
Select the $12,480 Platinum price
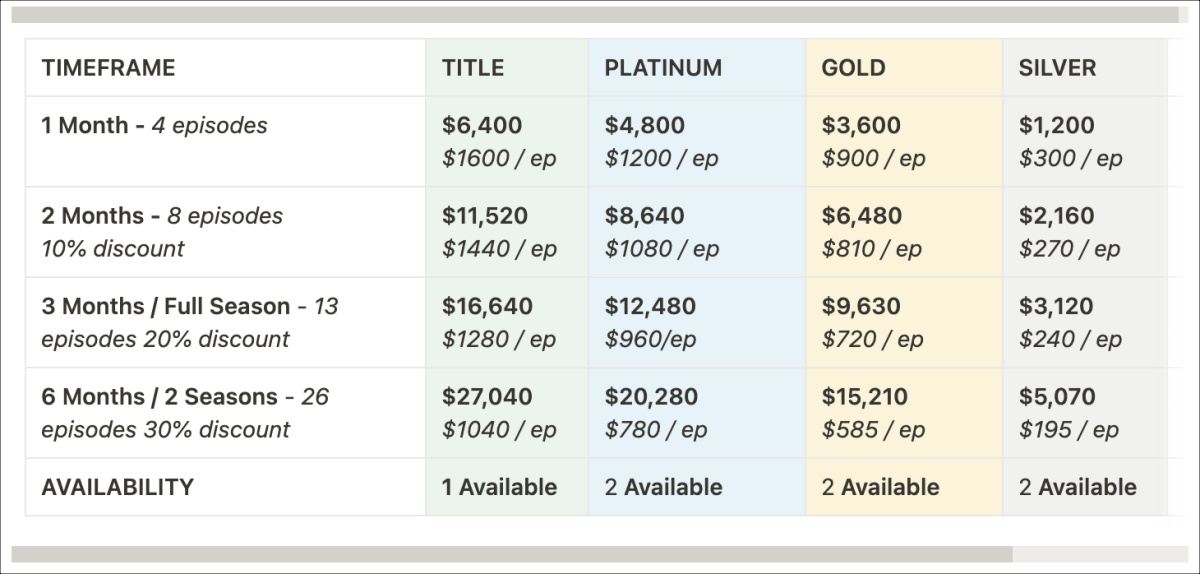pos(651,307)
